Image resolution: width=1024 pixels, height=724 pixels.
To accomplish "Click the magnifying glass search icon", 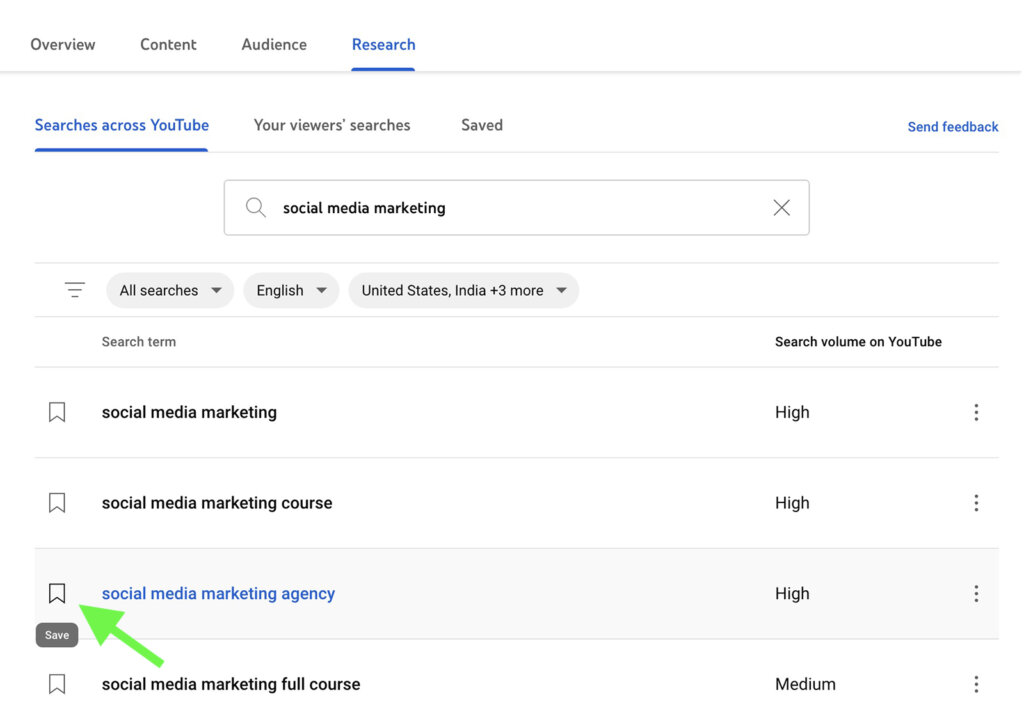I will click(255, 207).
